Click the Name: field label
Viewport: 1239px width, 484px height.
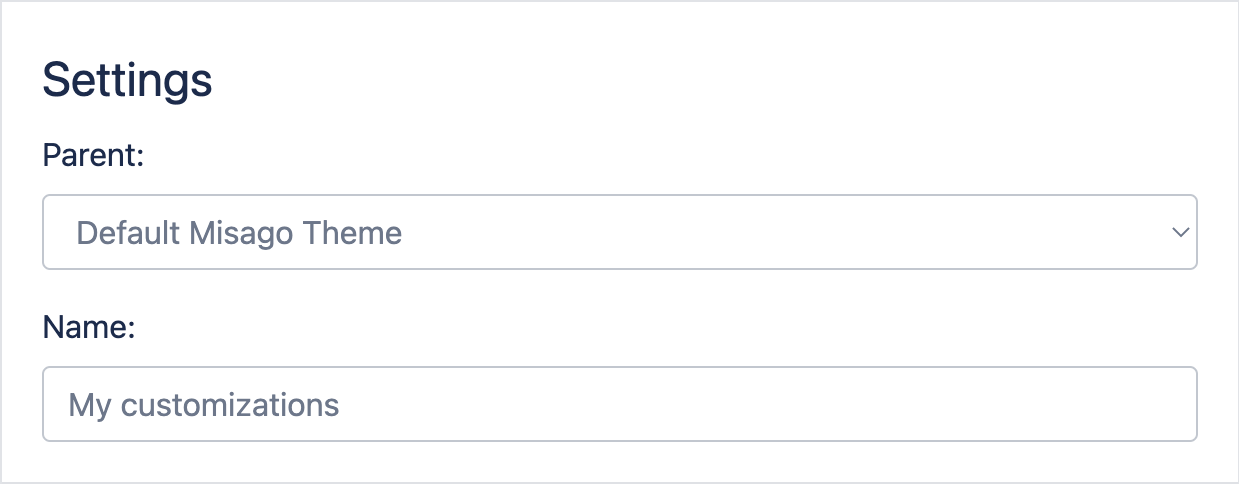(x=89, y=328)
